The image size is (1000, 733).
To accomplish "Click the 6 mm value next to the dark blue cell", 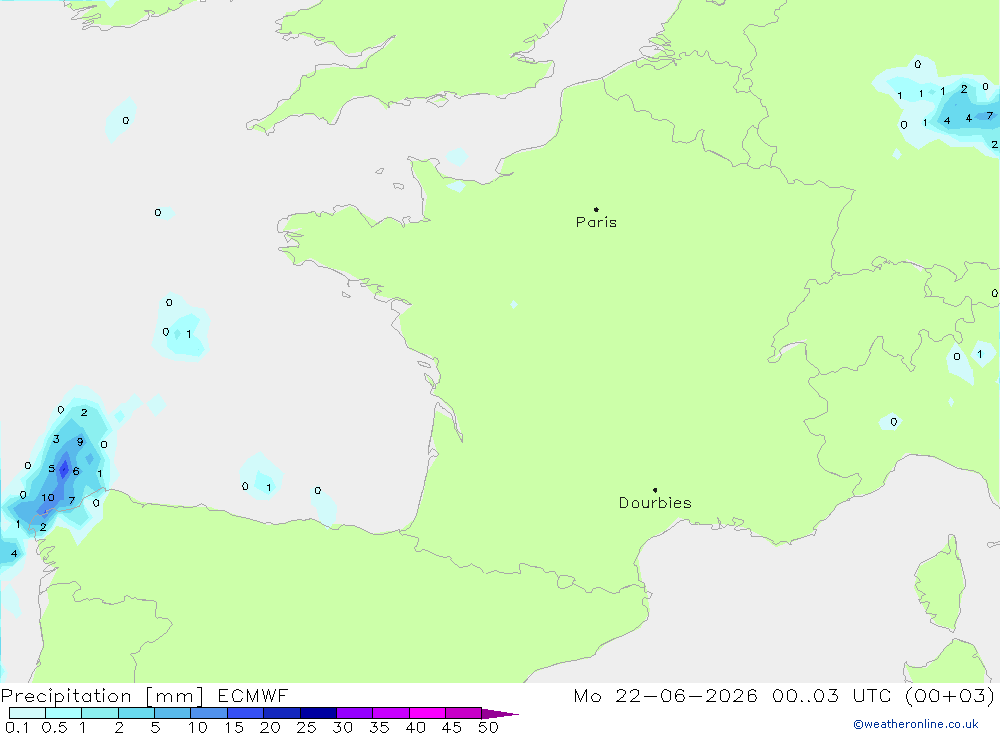I will pos(76,471).
